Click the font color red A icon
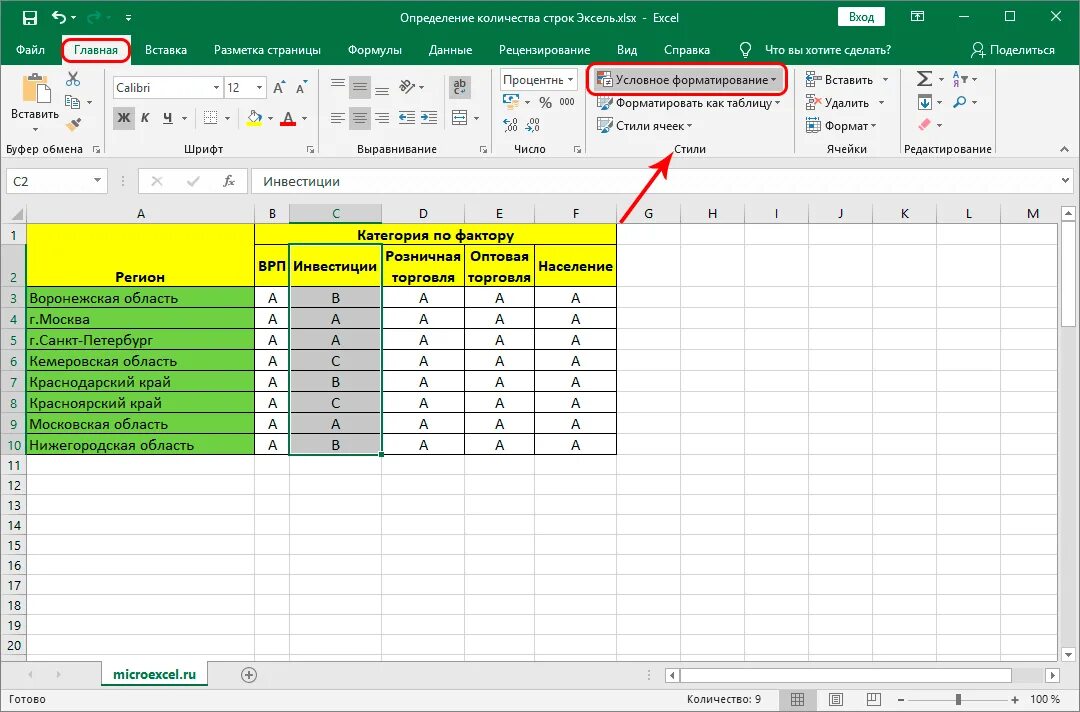Screen dimensions: 1080x712 point(289,118)
